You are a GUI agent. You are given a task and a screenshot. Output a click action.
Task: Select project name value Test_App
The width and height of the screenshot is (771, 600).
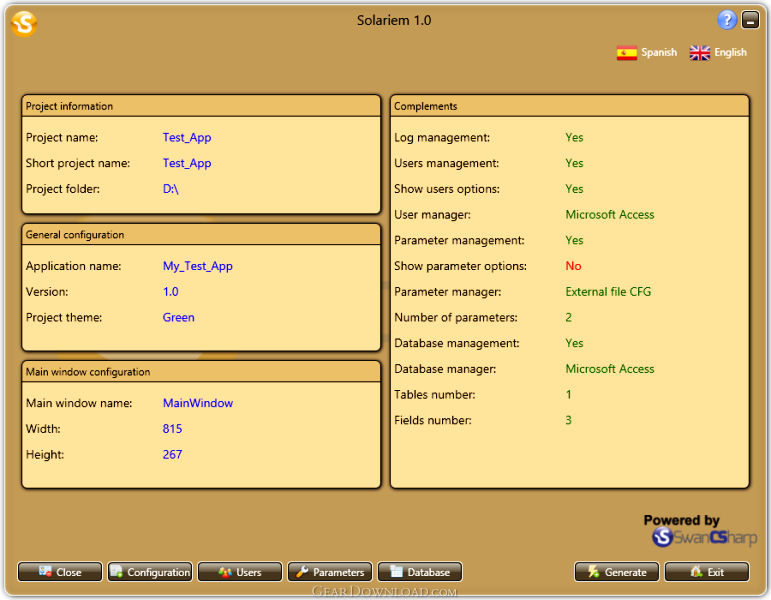[187, 138]
